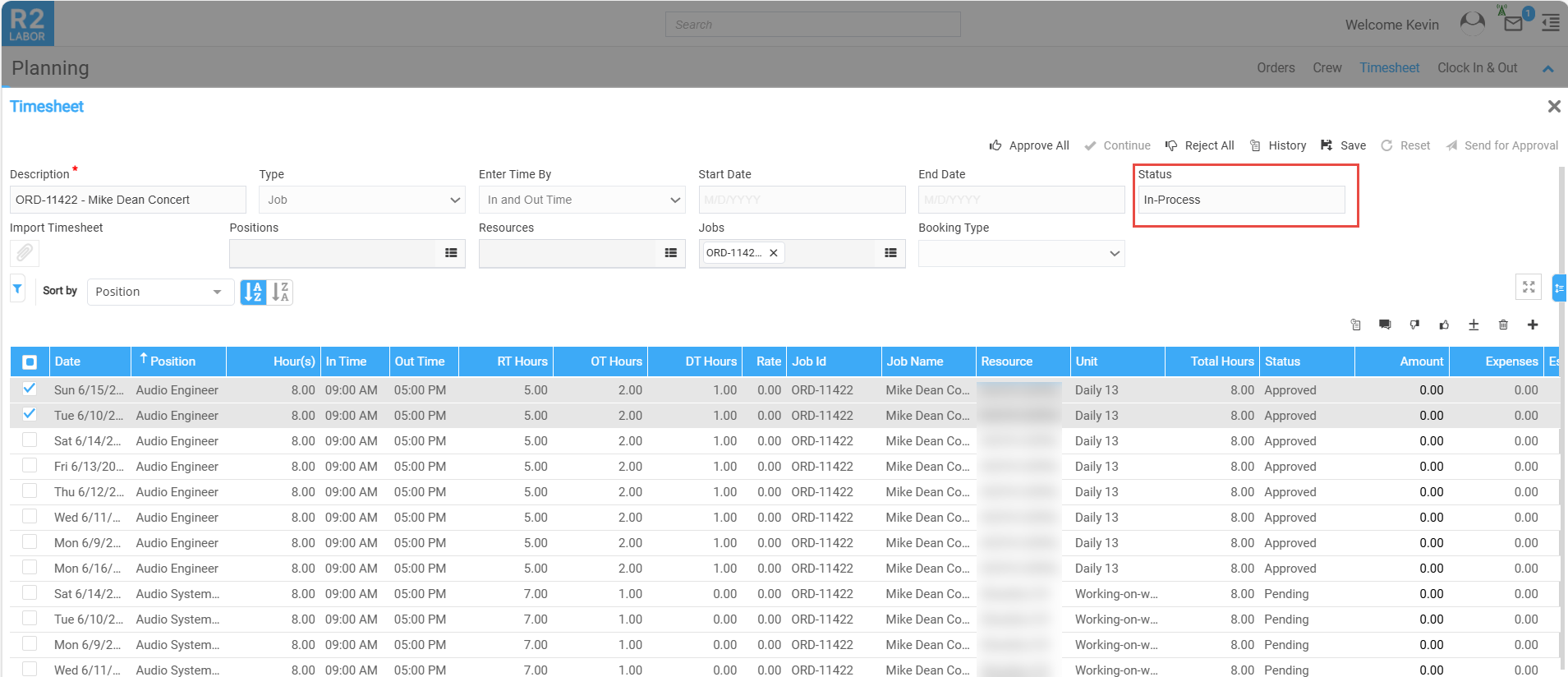The width and height of the screenshot is (1568, 677).
Task: Open the Clock In & Out tab
Action: (1477, 68)
